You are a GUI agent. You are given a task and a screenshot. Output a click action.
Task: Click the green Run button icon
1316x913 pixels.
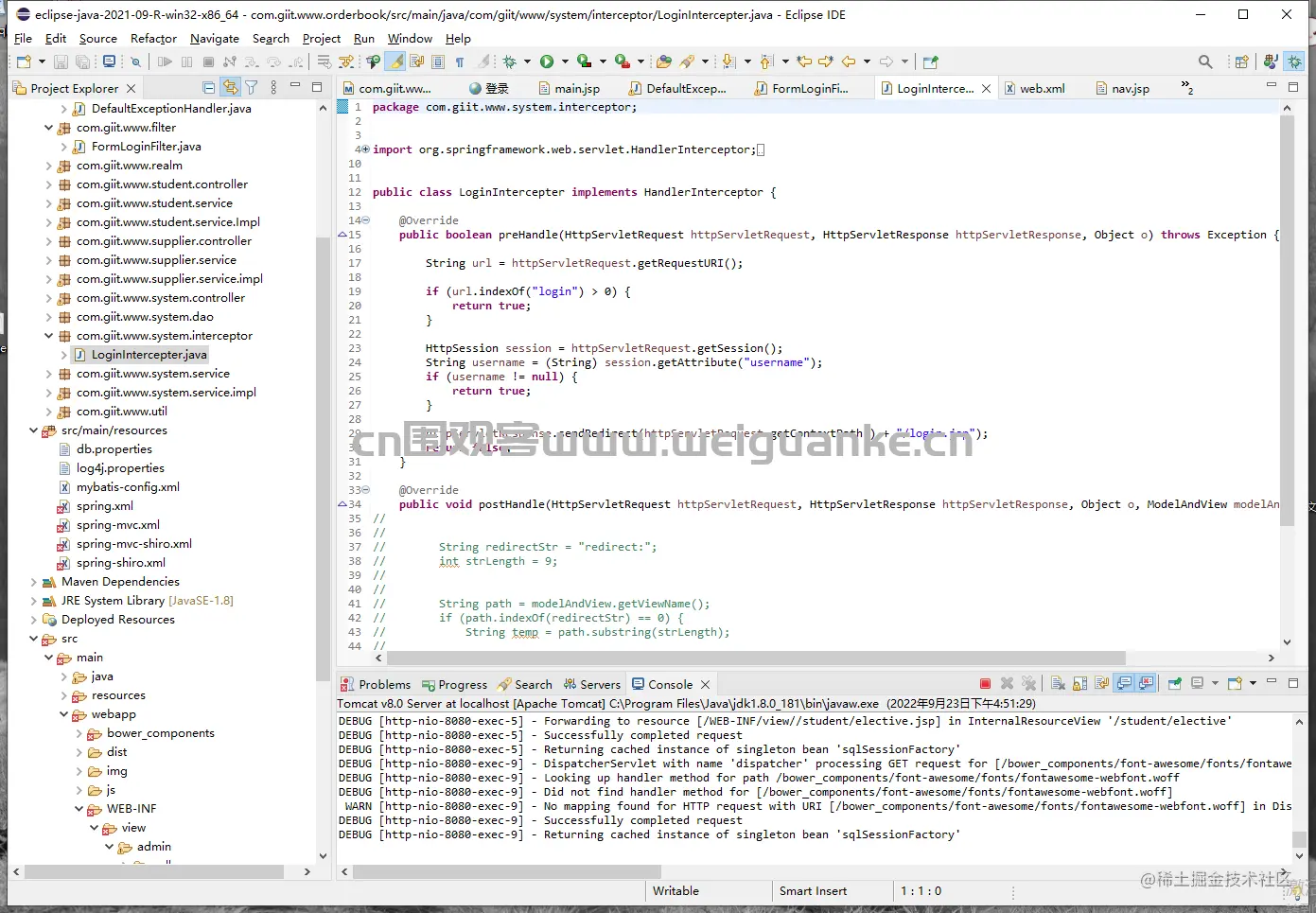tap(547, 61)
